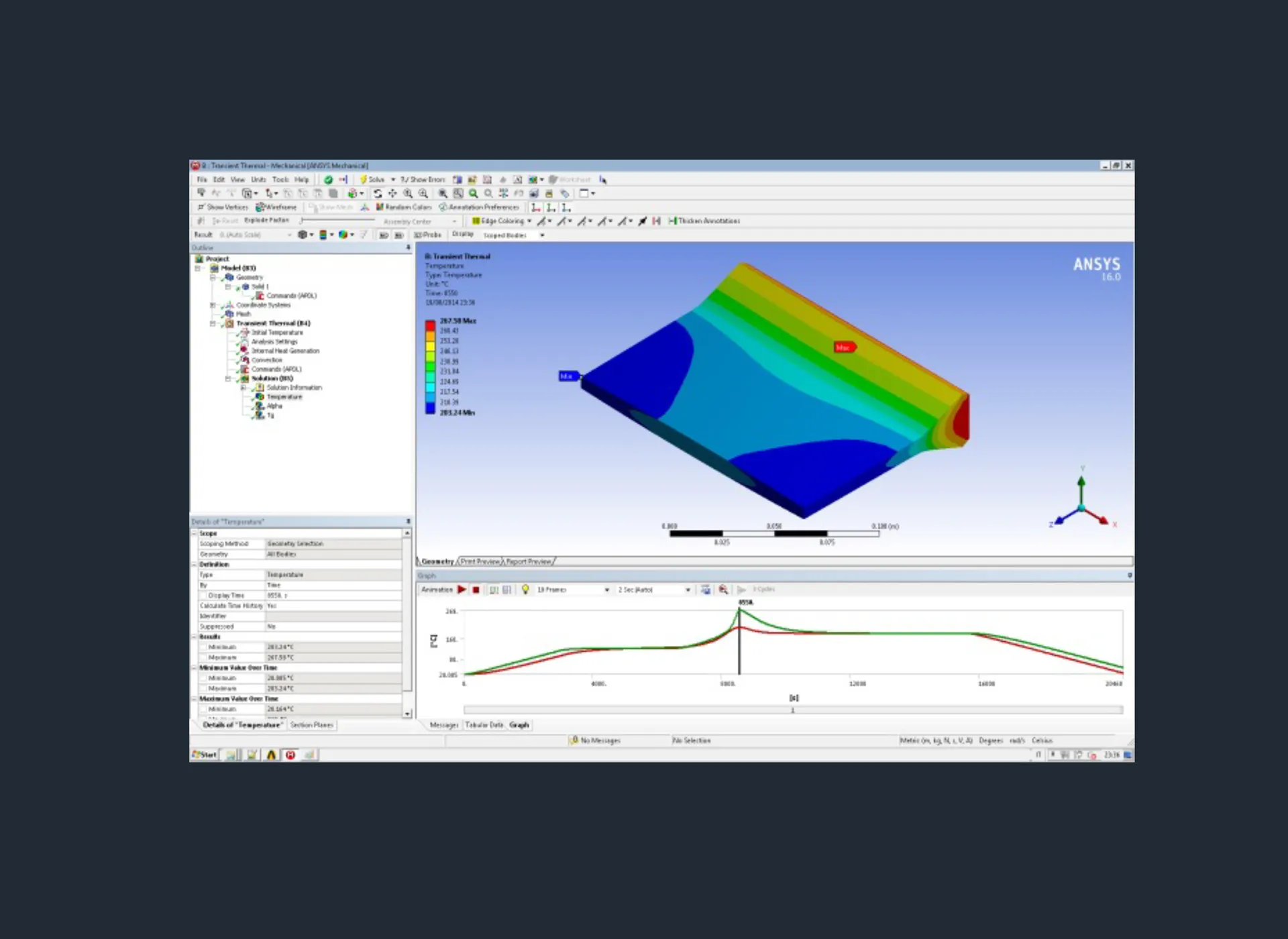Open the Edge Coloring dropdown
Image resolution: width=1288 pixels, height=939 pixels.
click(x=529, y=221)
